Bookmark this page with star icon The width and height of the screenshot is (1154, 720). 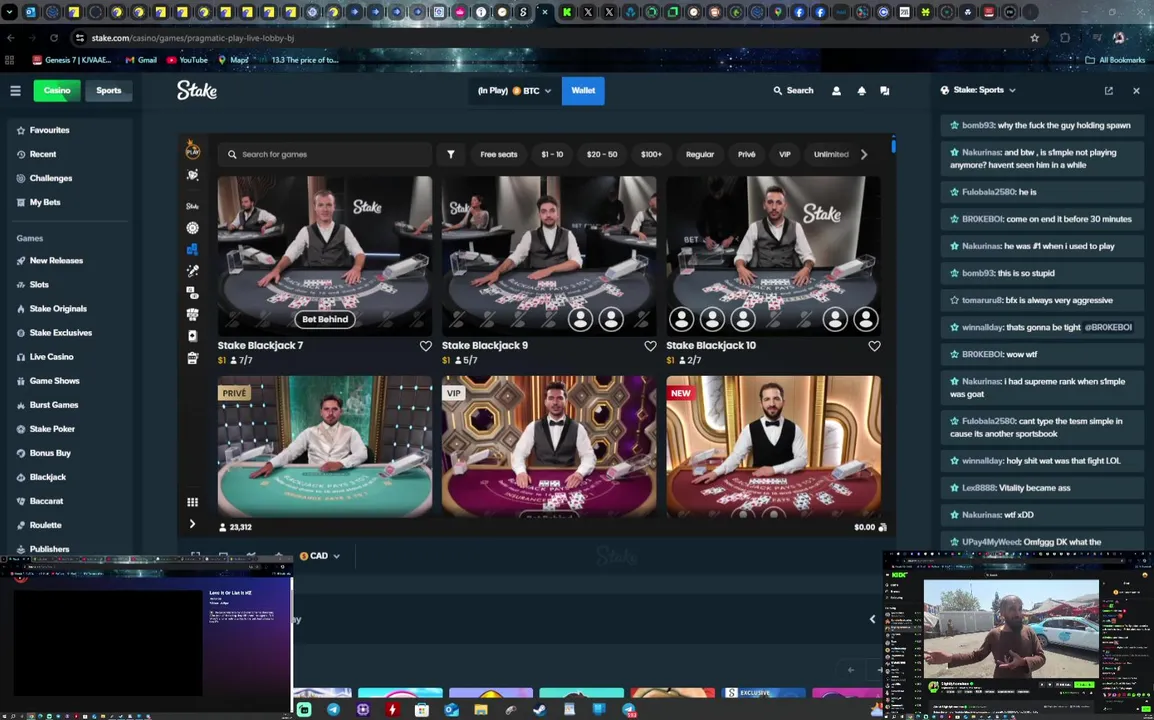(1035, 38)
